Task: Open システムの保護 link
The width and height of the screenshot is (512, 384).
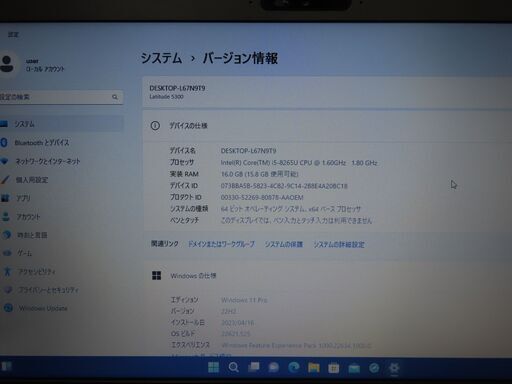Action: pos(284,244)
